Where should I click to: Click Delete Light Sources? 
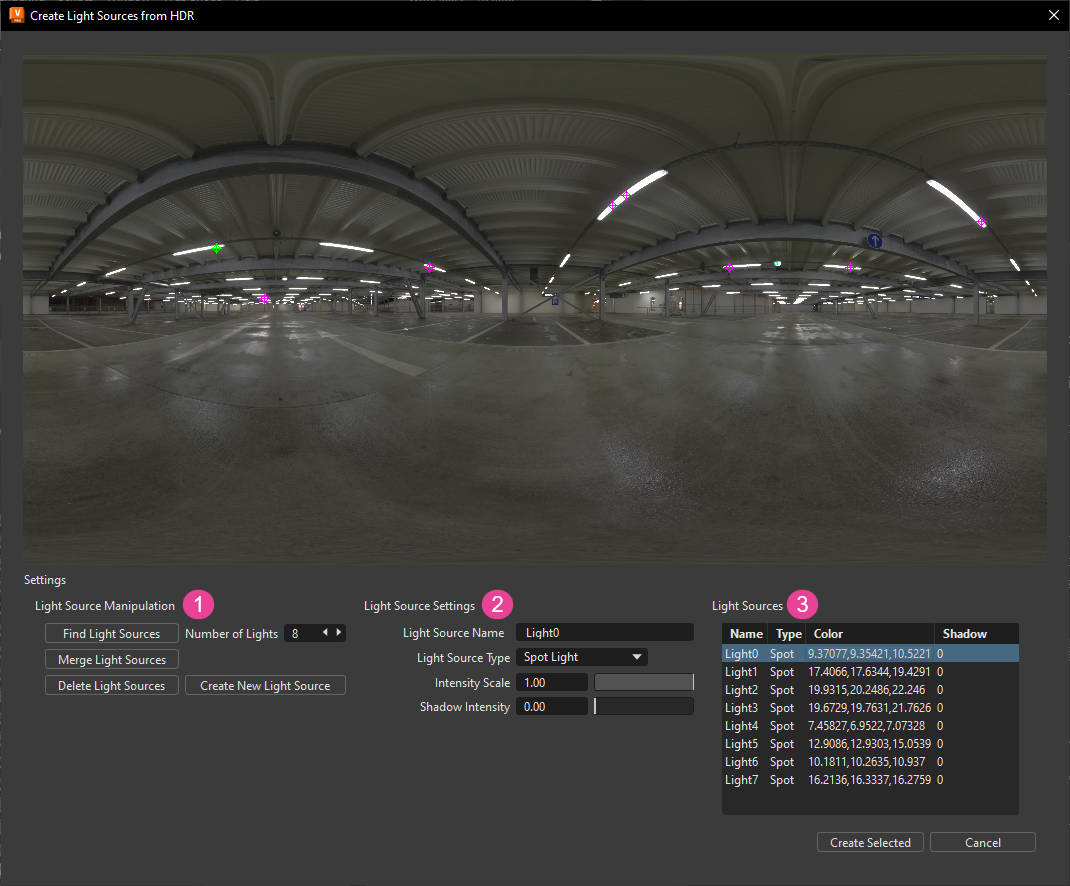(x=111, y=684)
